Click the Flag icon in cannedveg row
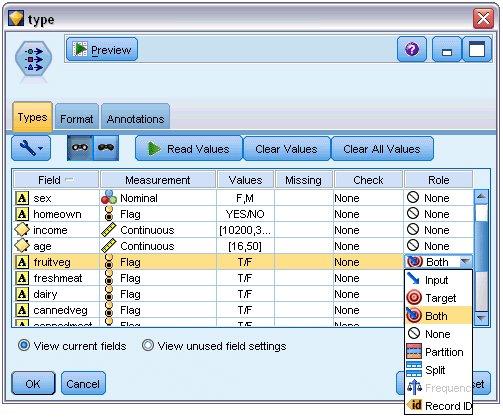The image size is (503, 418). point(109,309)
